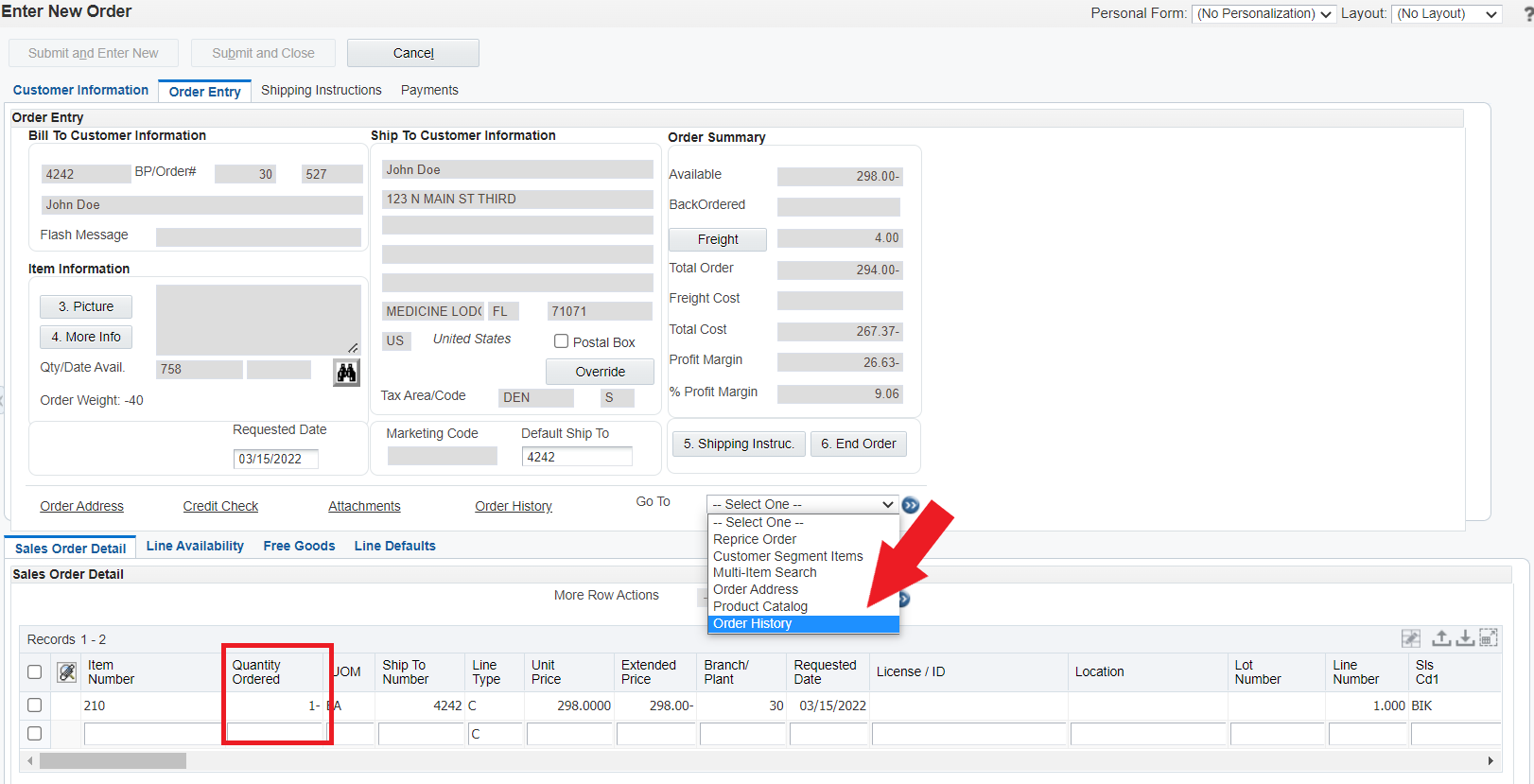Click the Cancel button

[413, 53]
